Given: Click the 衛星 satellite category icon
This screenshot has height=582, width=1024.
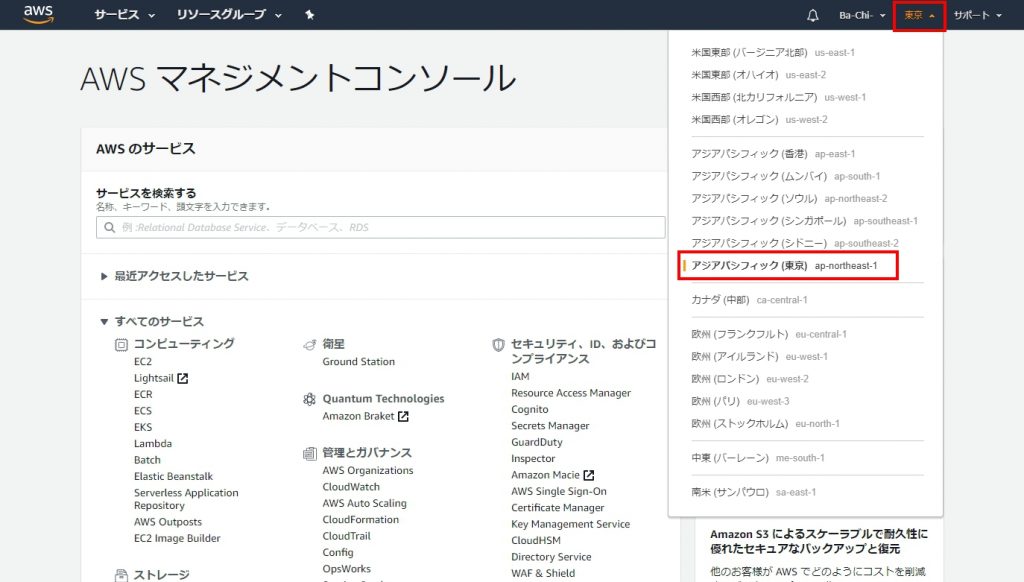Looking at the screenshot, I should point(310,344).
